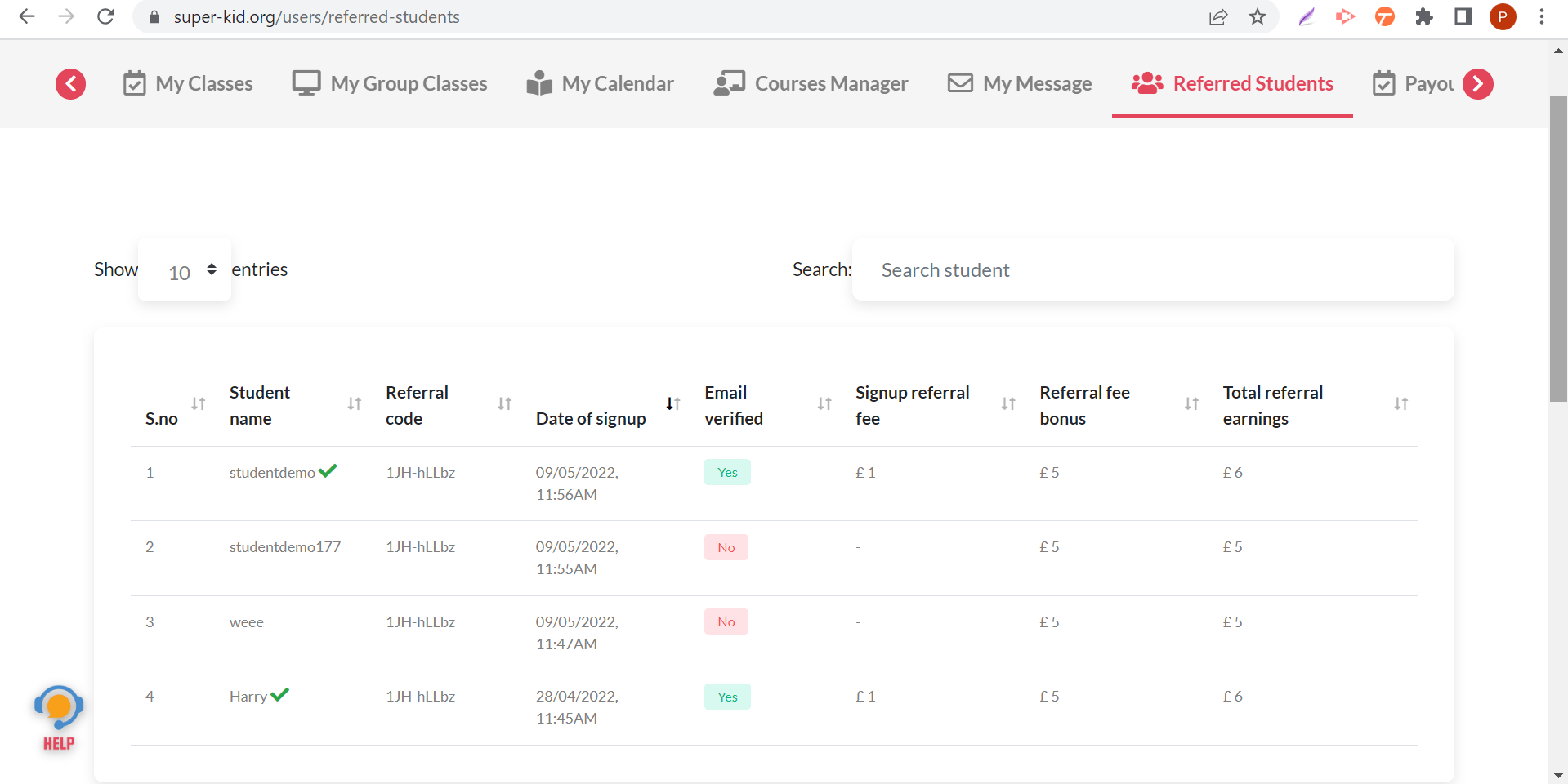
Task: Click the browser back arrow
Action: [x=27, y=16]
